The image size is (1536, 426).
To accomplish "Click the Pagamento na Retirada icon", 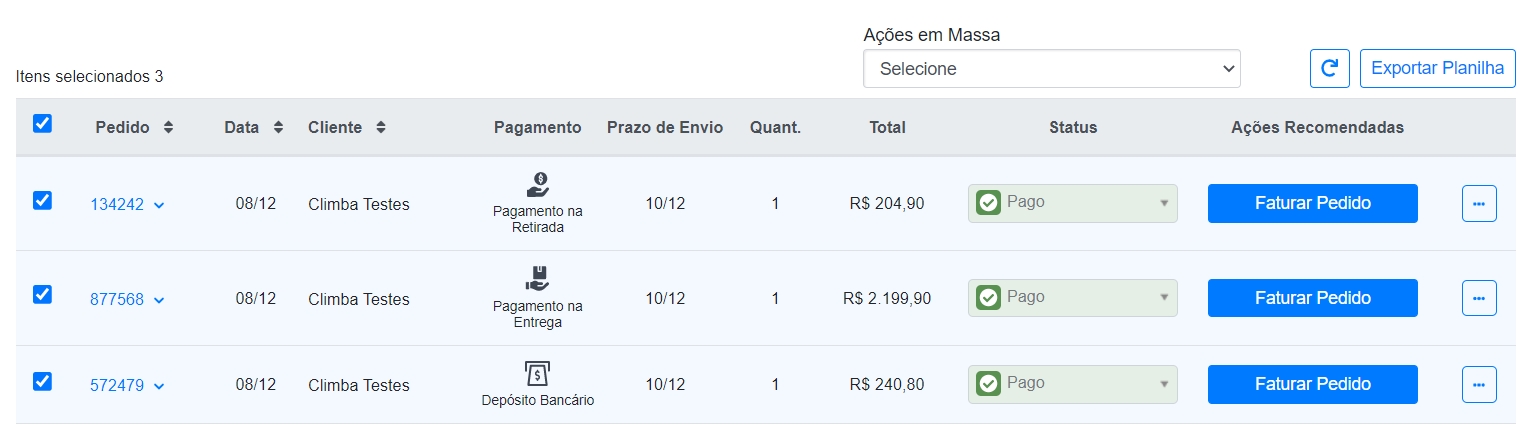I will (x=538, y=184).
